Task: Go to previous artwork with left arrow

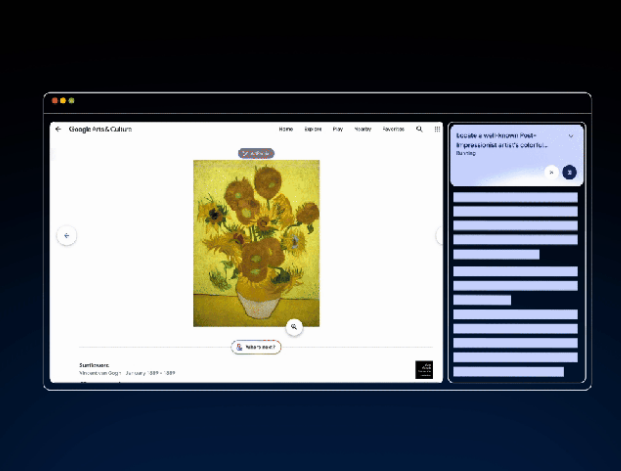Action: (x=67, y=236)
